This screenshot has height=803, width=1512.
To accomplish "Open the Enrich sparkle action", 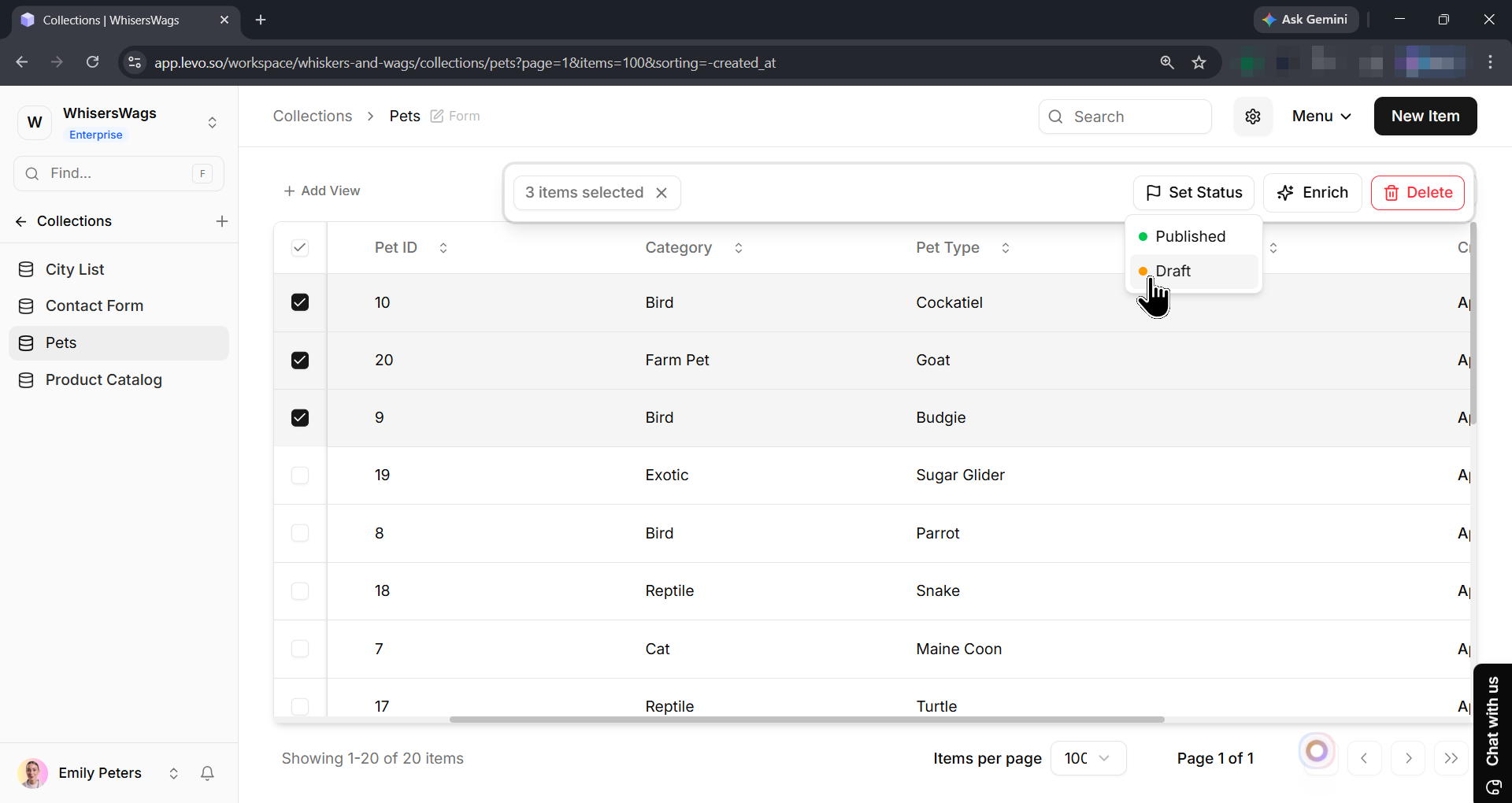I will 1312,193.
